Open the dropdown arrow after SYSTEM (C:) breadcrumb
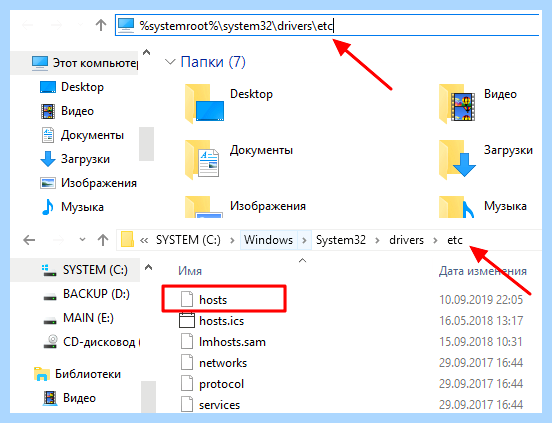 pos(232,240)
